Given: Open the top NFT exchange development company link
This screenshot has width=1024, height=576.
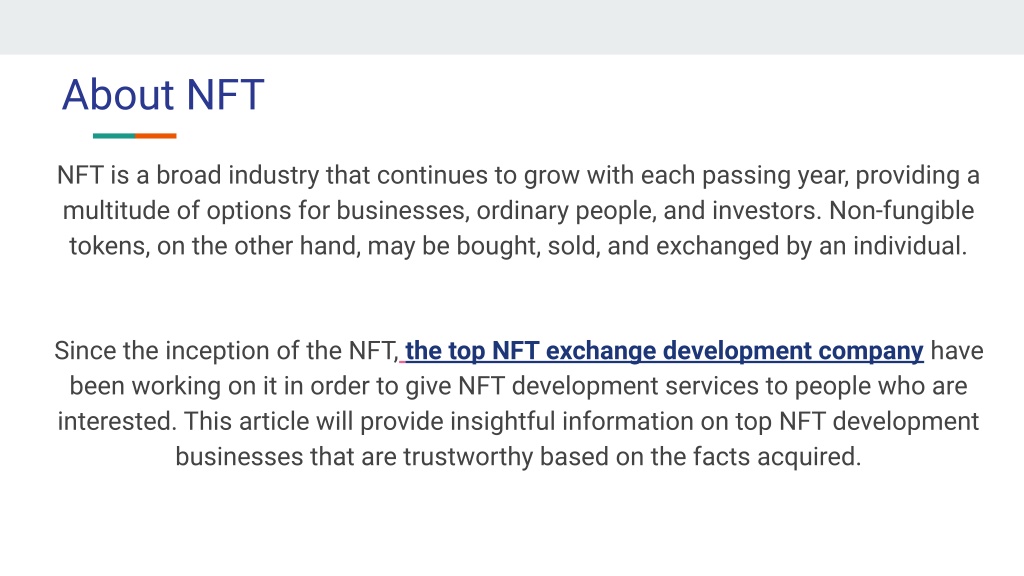Looking at the screenshot, I should [664, 351].
